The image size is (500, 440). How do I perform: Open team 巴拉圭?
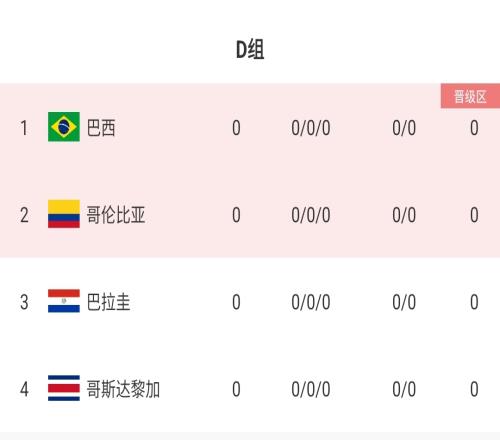[108, 302]
